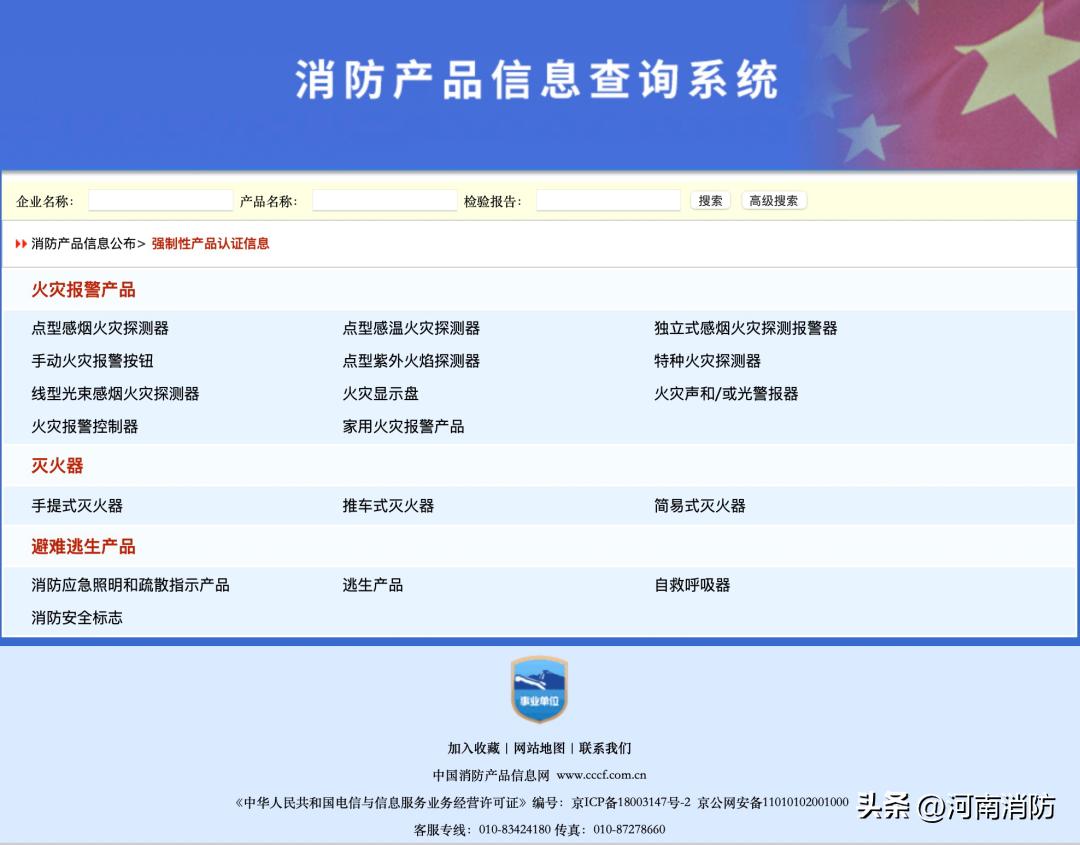The image size is (1080, 845).
Task: Open 独立式感烟火灾探测报警器 link
Action: (x=745, y=327)
